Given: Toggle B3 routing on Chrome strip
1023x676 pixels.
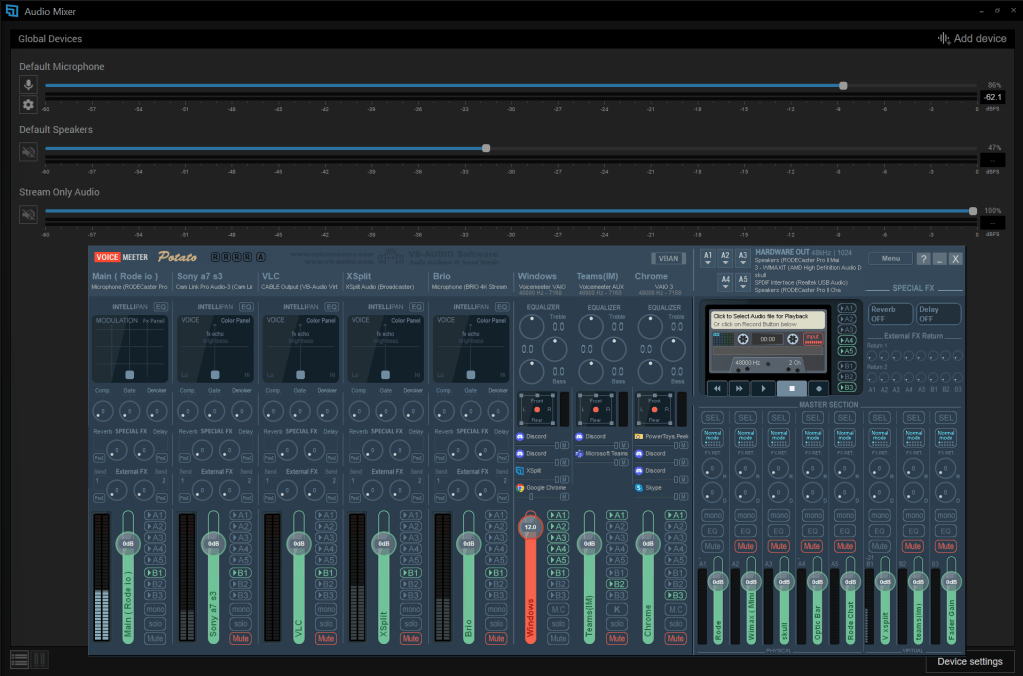Looking at the screenshot, I should tap(675, 595).
